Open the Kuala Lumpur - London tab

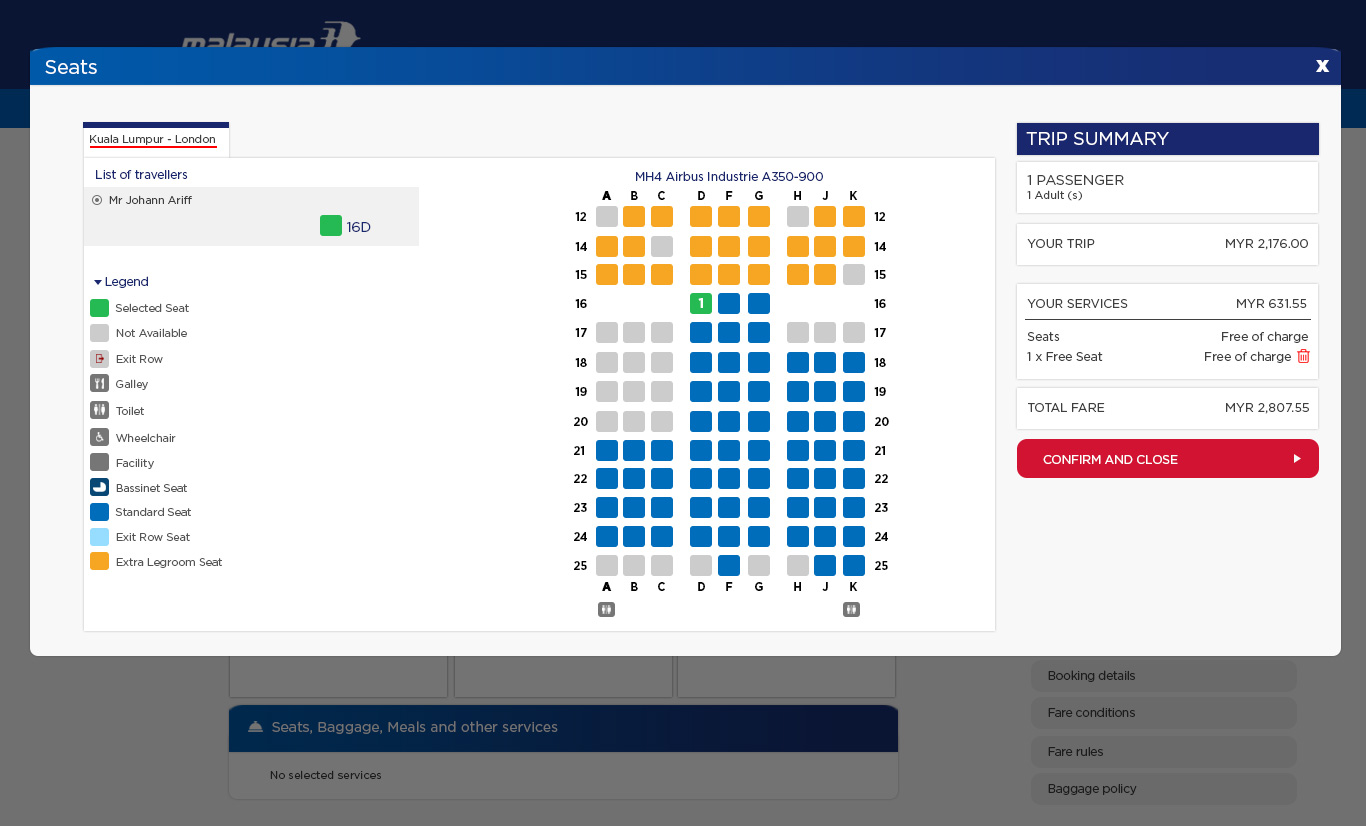click(x=153, y=139)
